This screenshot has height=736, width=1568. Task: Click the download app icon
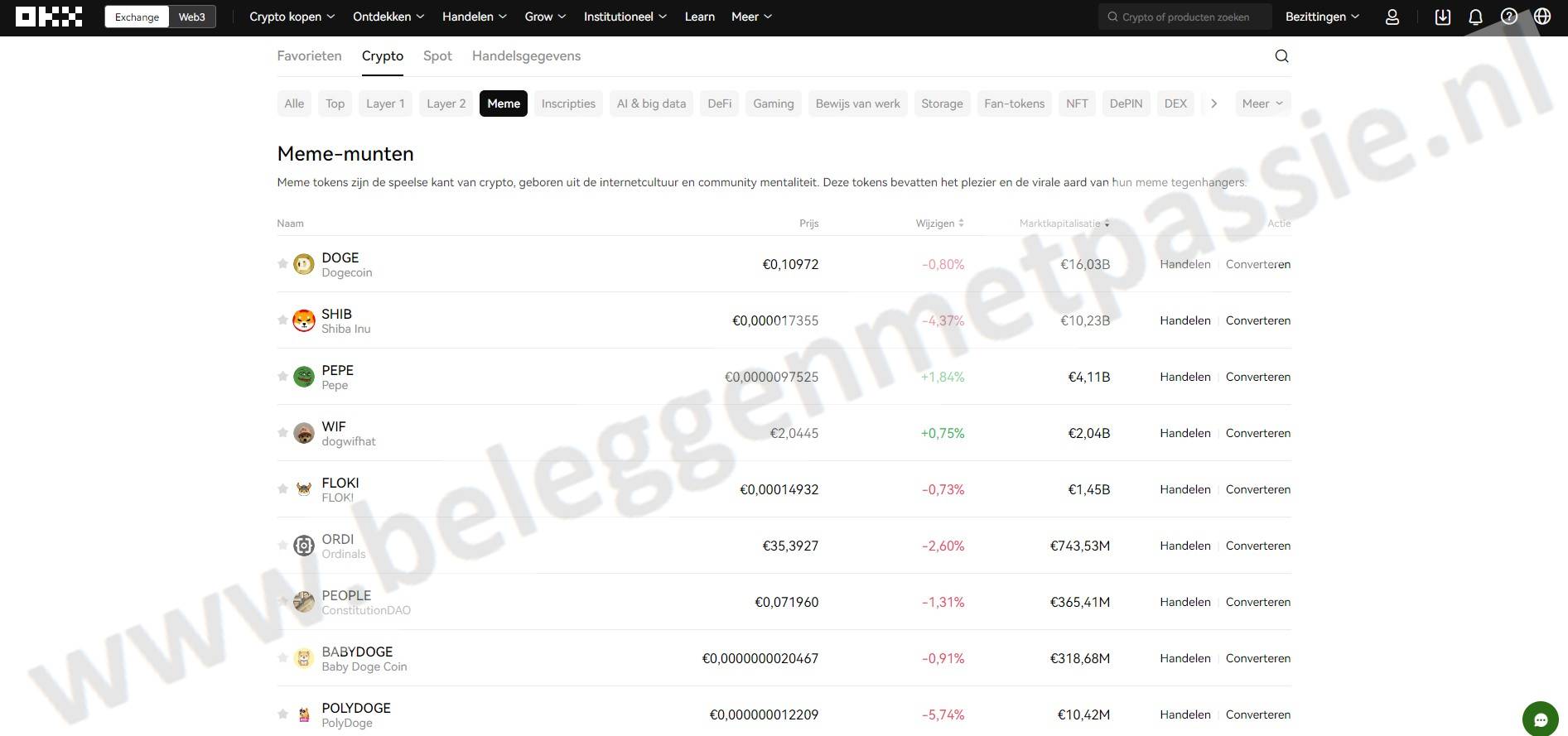[x=1443, y=17]
